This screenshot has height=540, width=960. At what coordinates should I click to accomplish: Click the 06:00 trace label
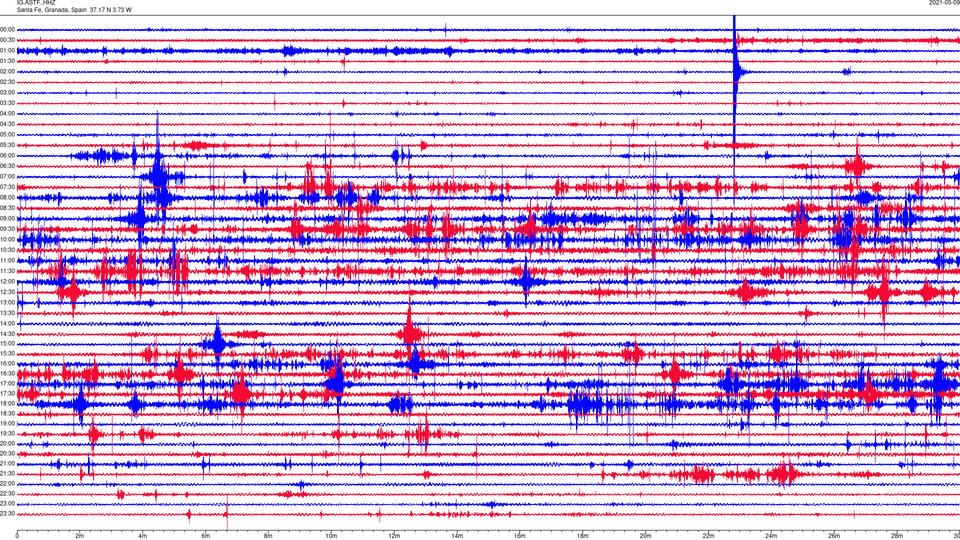click(x=7, y=156)
